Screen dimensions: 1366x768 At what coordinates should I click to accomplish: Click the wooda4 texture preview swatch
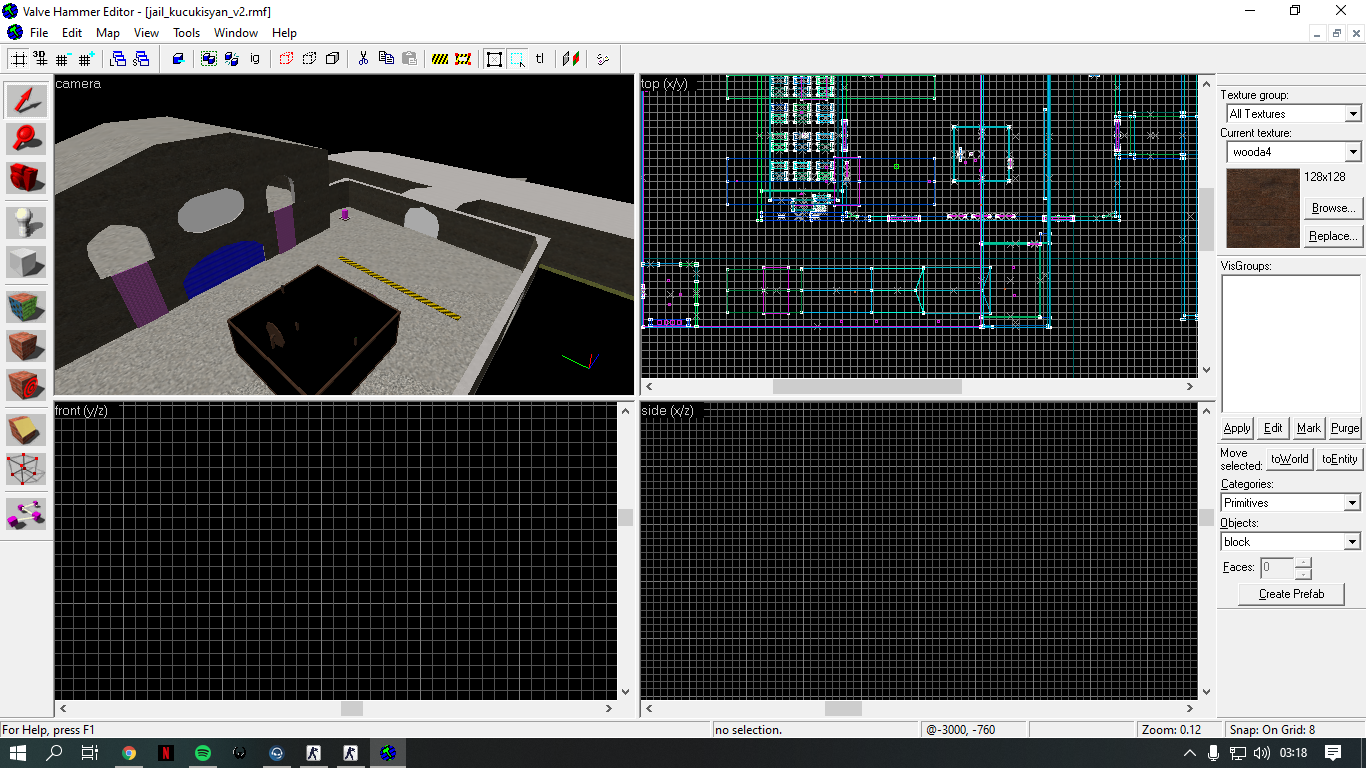(x=1262, y=208)
